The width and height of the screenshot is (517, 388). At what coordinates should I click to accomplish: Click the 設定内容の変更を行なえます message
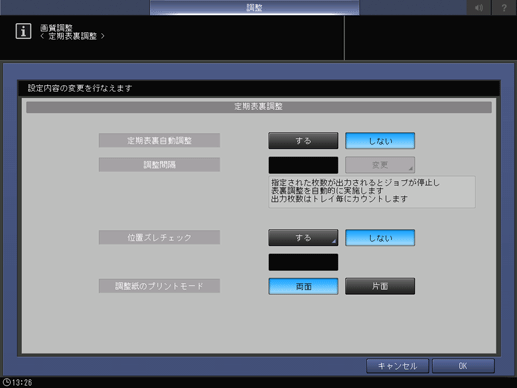(x=80, y=88)
